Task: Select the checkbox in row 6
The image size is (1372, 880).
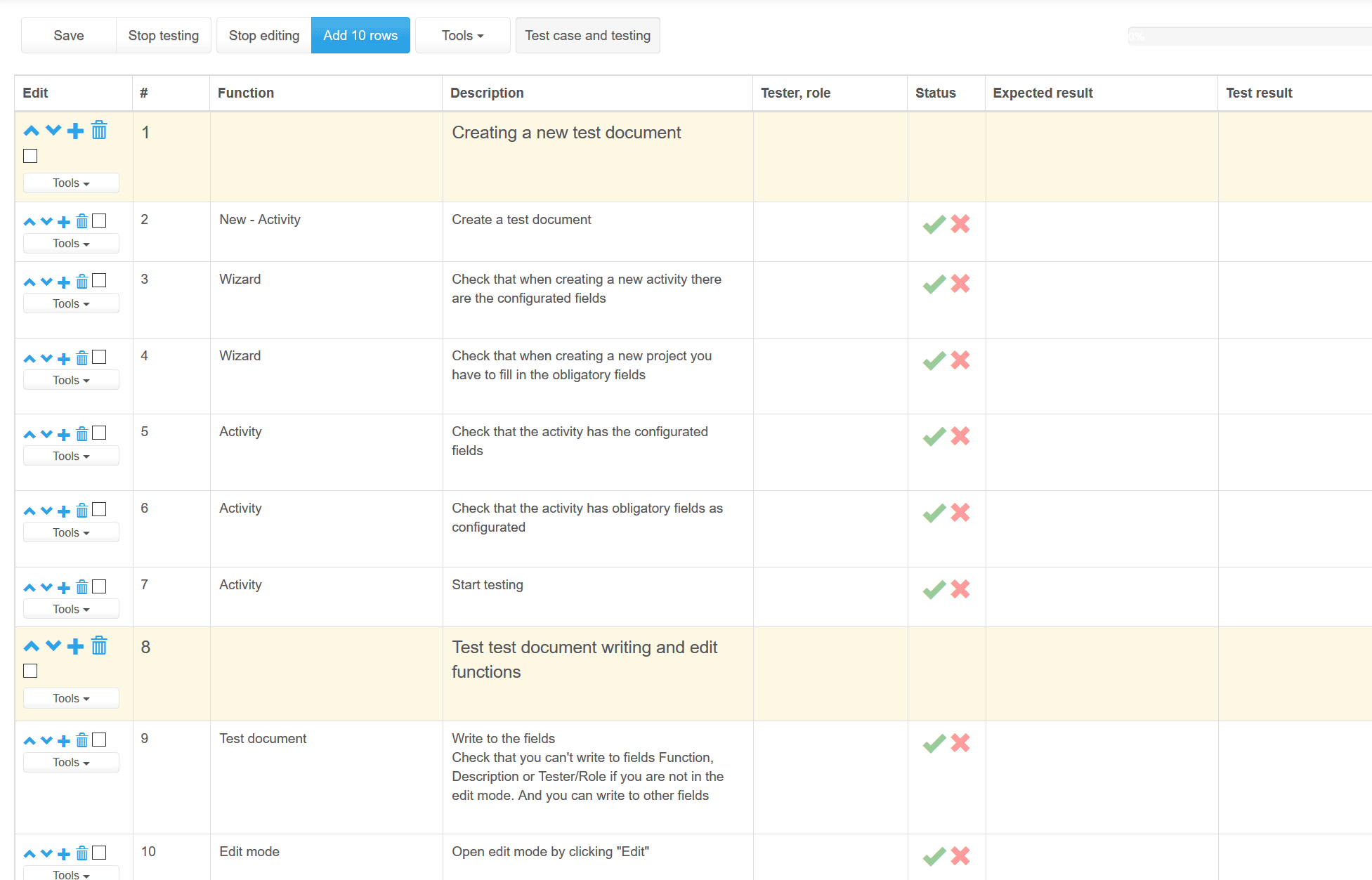Action: [x=100, y=509]
